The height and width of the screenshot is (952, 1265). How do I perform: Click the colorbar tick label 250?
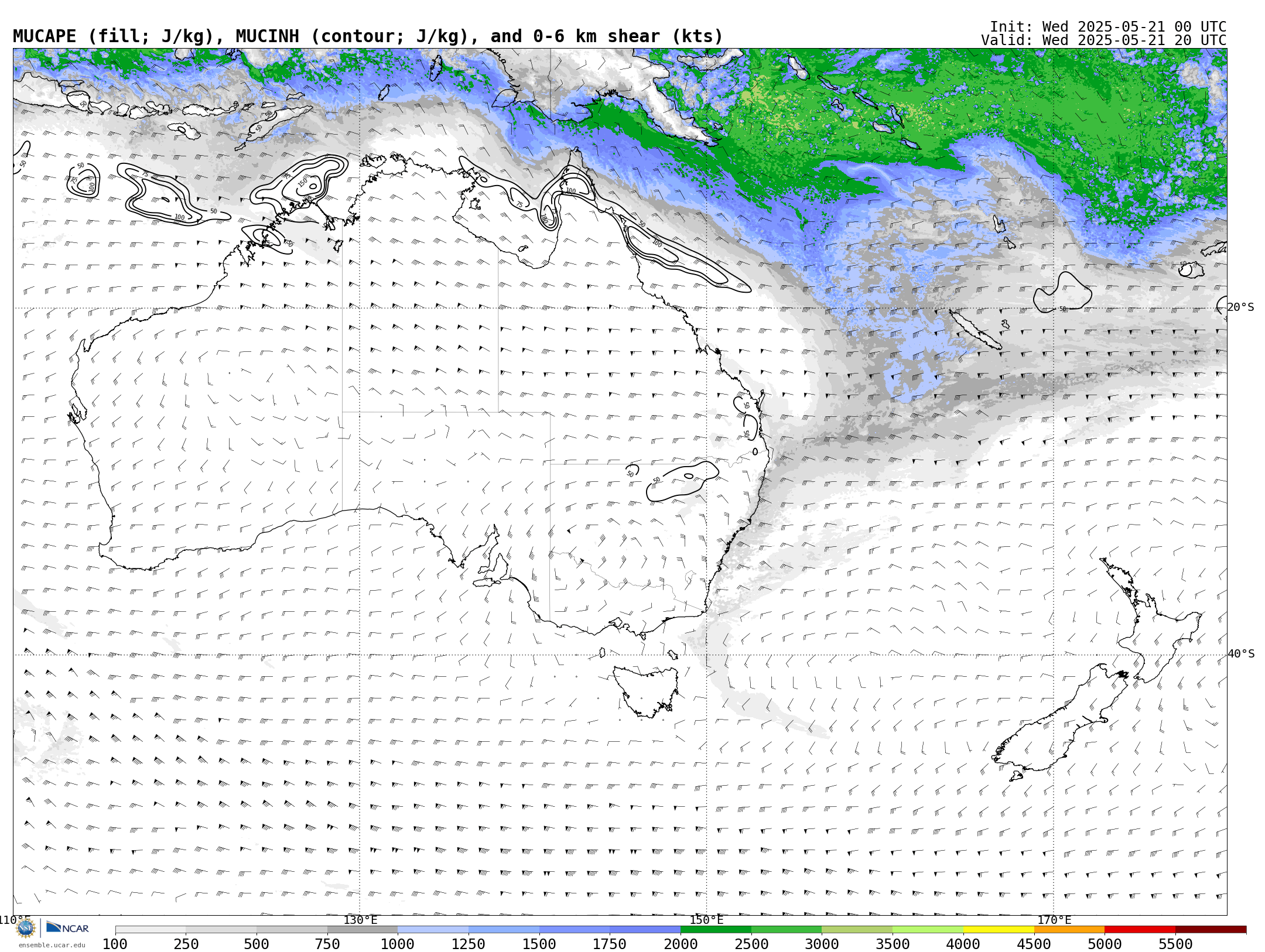(186, 944)
